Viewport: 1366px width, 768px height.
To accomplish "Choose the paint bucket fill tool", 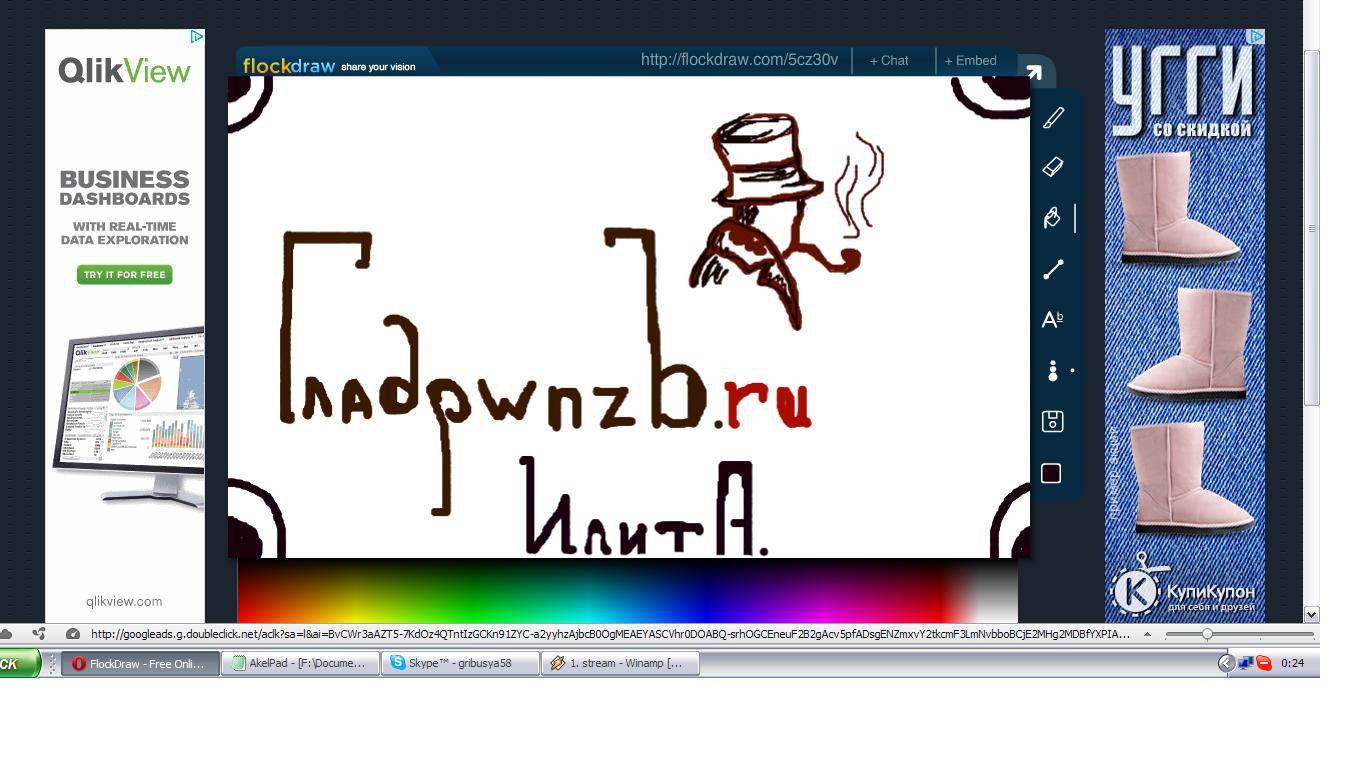I will pos(1052,218).
